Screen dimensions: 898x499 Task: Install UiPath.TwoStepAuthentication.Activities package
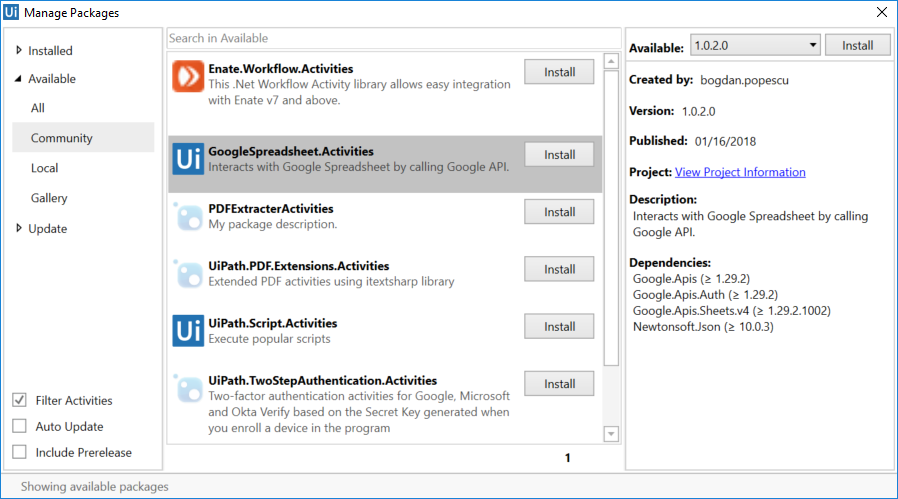pos(559,384)
